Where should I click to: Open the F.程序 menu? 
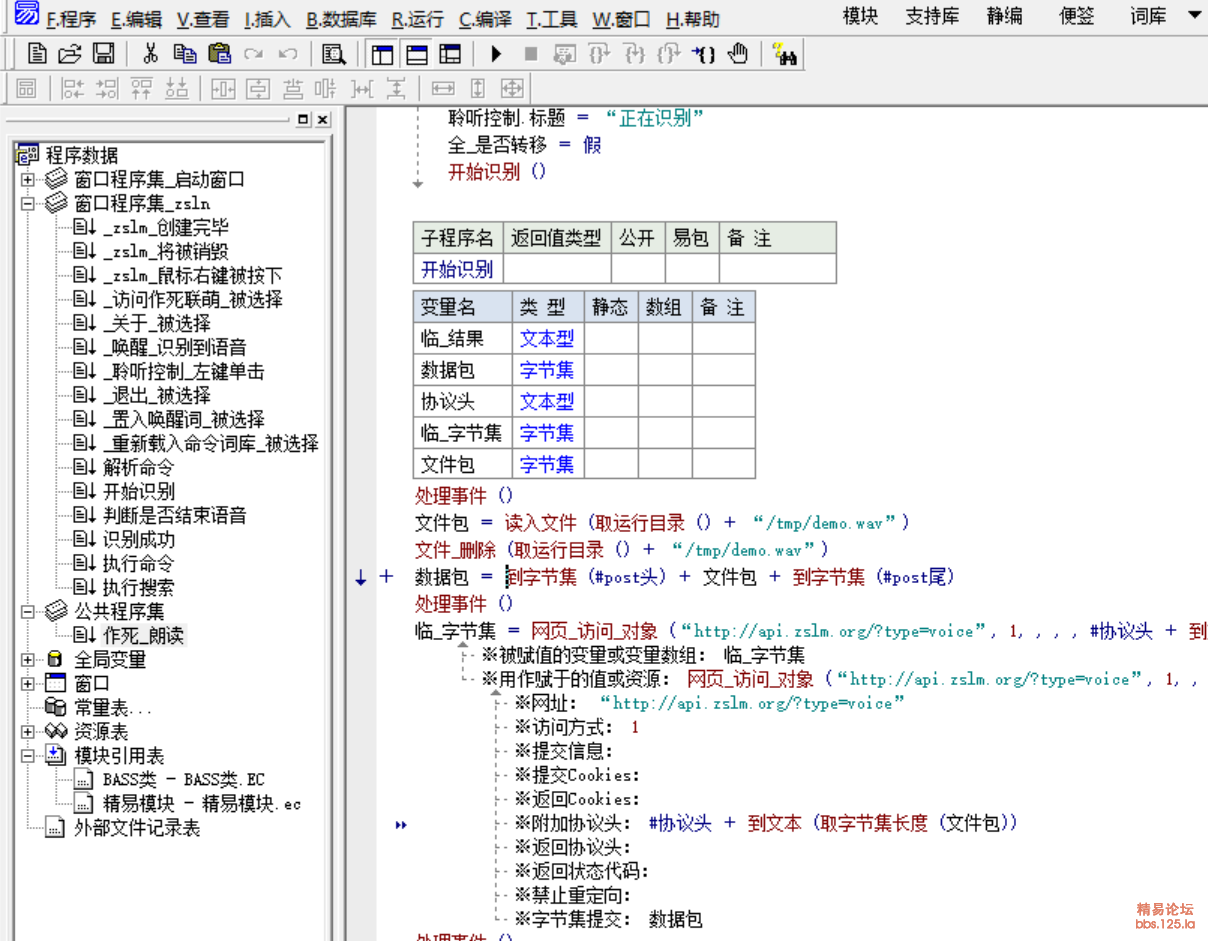71,19
